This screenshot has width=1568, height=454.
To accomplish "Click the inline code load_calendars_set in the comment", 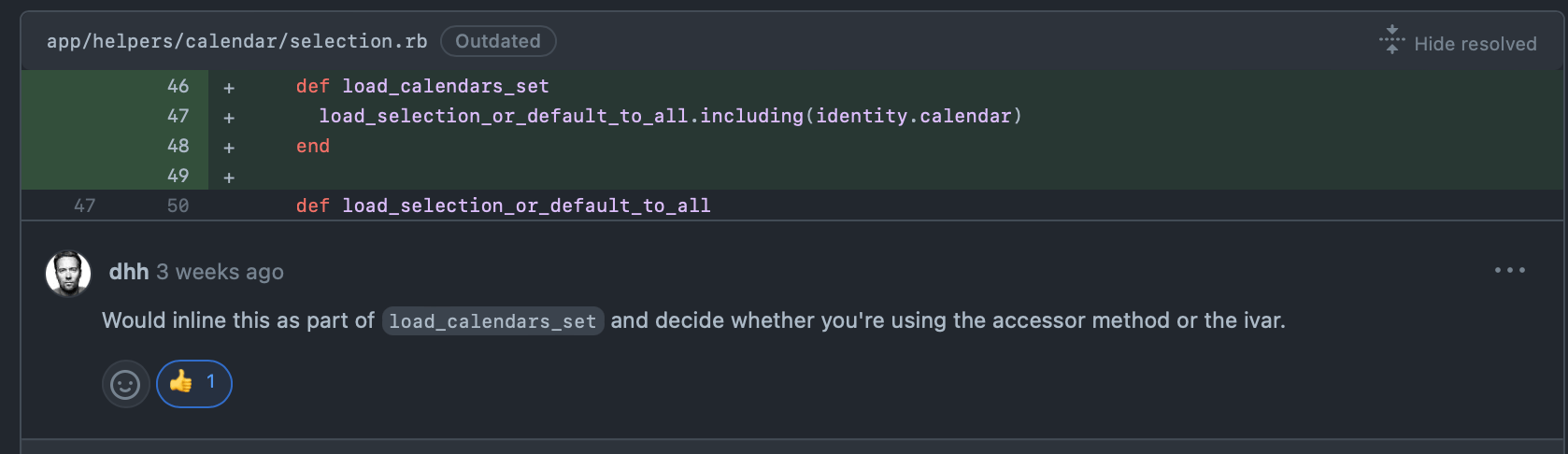I will (x=492, y=321).
